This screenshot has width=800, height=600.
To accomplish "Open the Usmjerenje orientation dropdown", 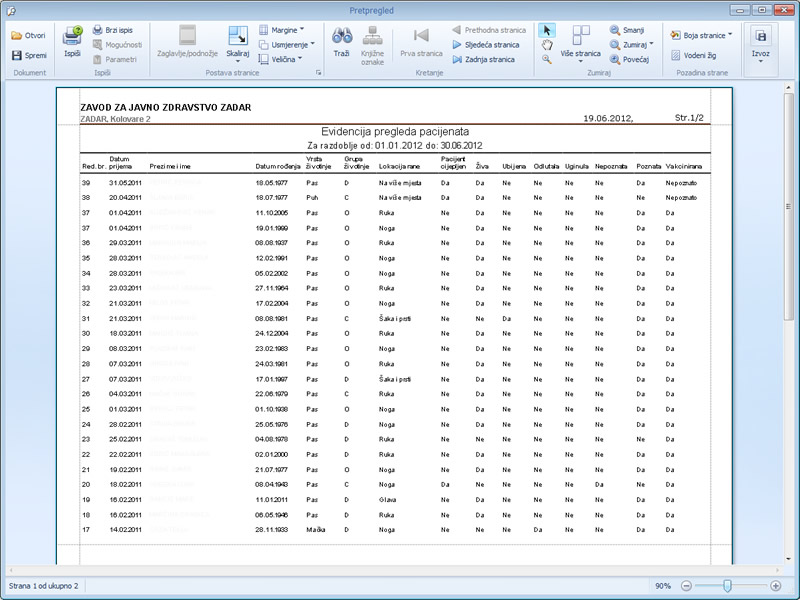I will (x=286, y=45).
